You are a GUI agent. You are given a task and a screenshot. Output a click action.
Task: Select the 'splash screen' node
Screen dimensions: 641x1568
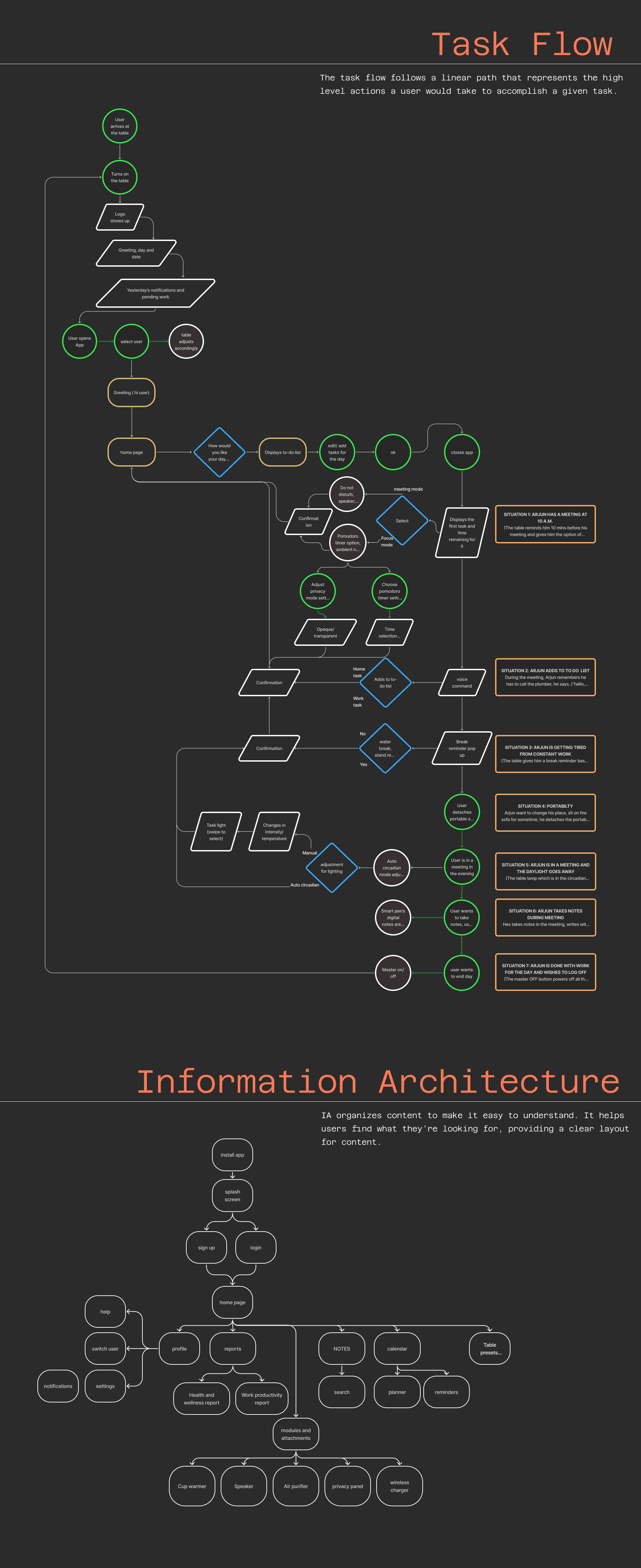pos(232,1196)
